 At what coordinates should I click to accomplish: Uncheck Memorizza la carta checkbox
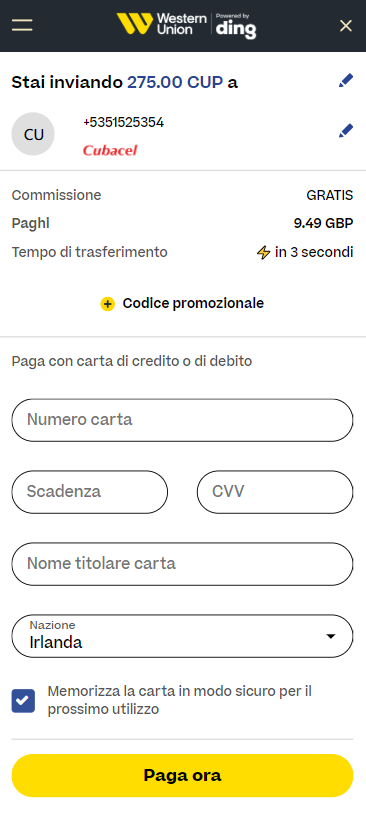tap(23, 701)
